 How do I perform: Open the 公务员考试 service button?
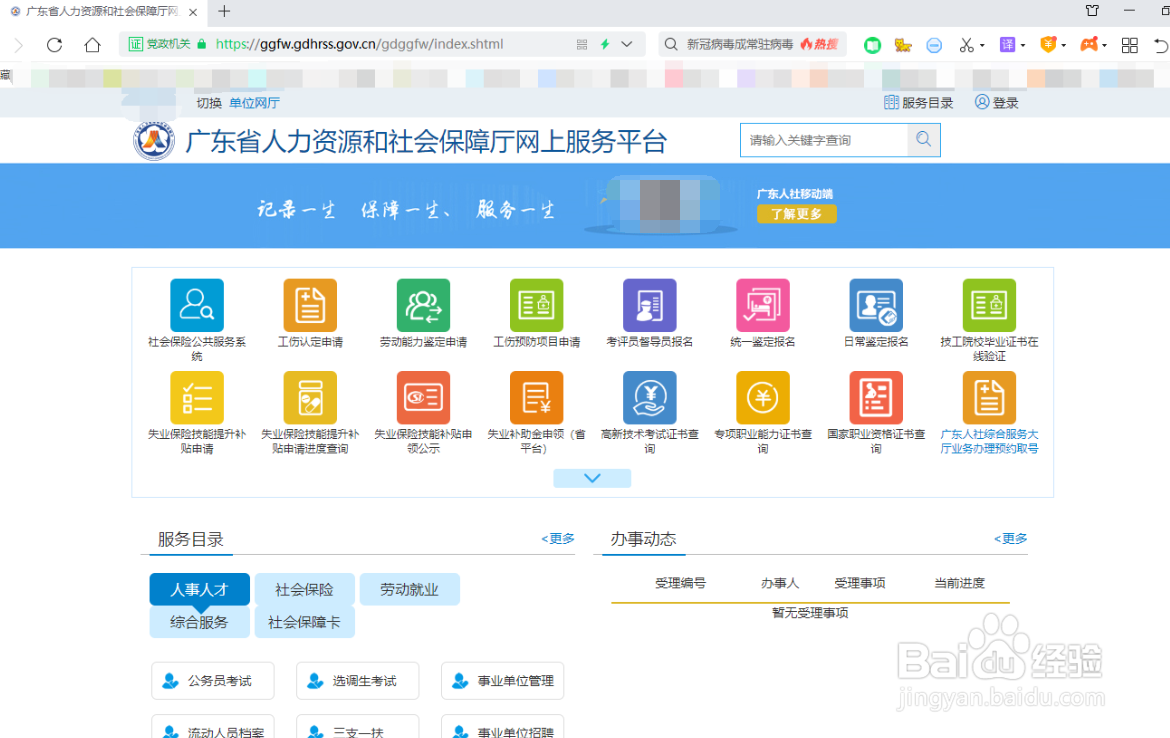(x=212, y=680)
